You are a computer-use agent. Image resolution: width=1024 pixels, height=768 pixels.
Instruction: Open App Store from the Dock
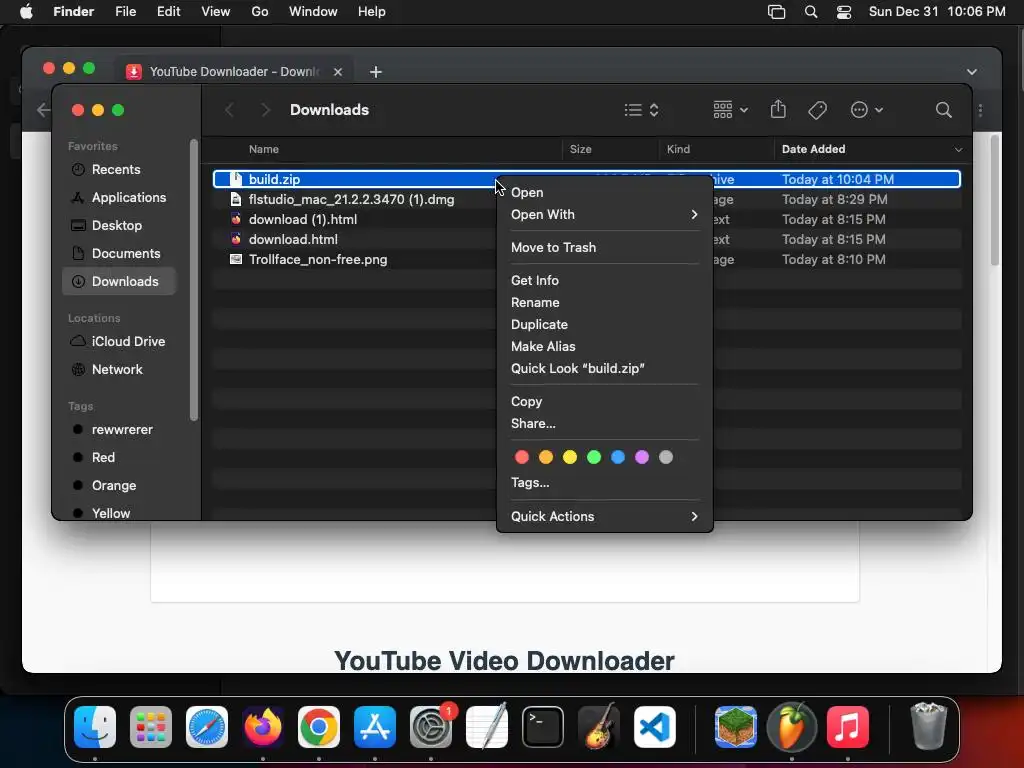(x=375, y=727)
